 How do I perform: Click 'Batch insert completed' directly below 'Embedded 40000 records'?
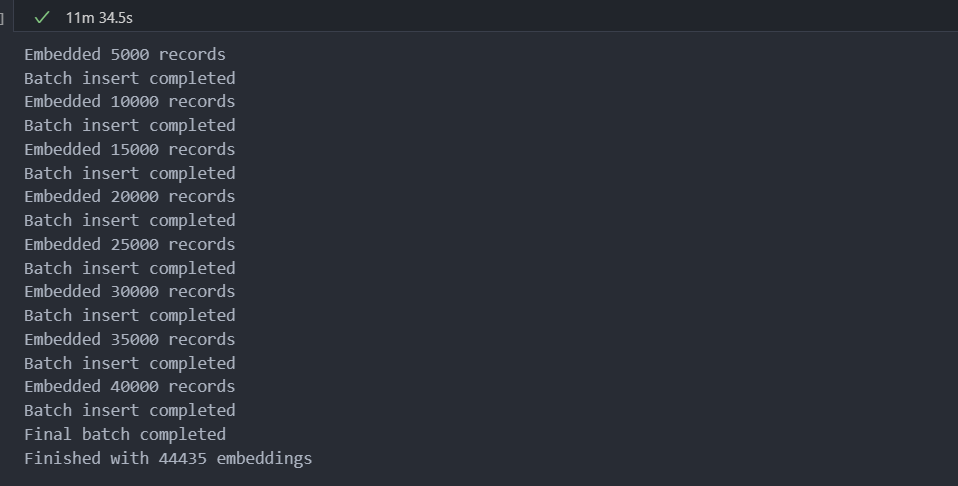(130, 410)
